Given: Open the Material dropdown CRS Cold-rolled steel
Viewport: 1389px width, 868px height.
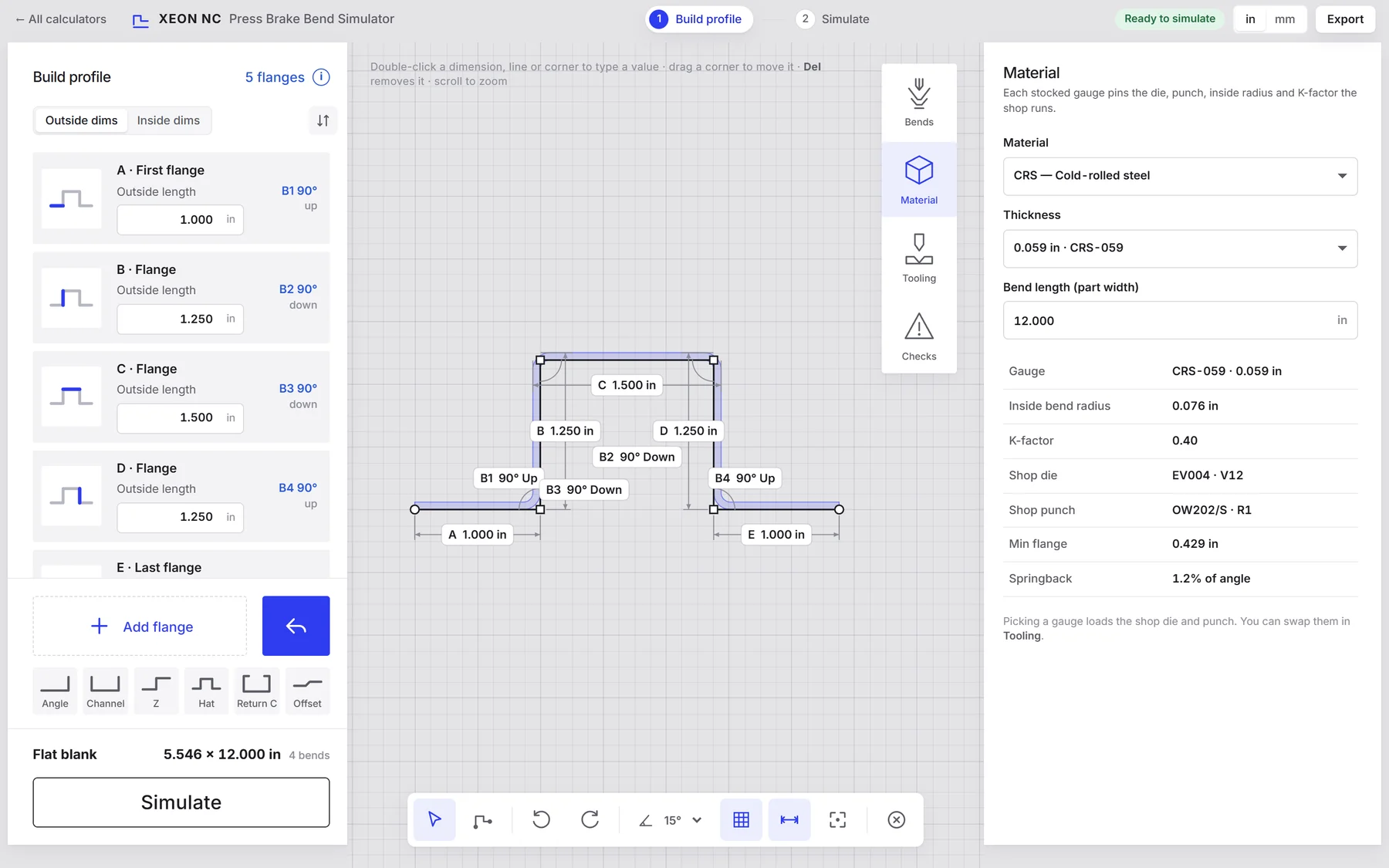Looking at the screenshot, I should (1180, 176).
